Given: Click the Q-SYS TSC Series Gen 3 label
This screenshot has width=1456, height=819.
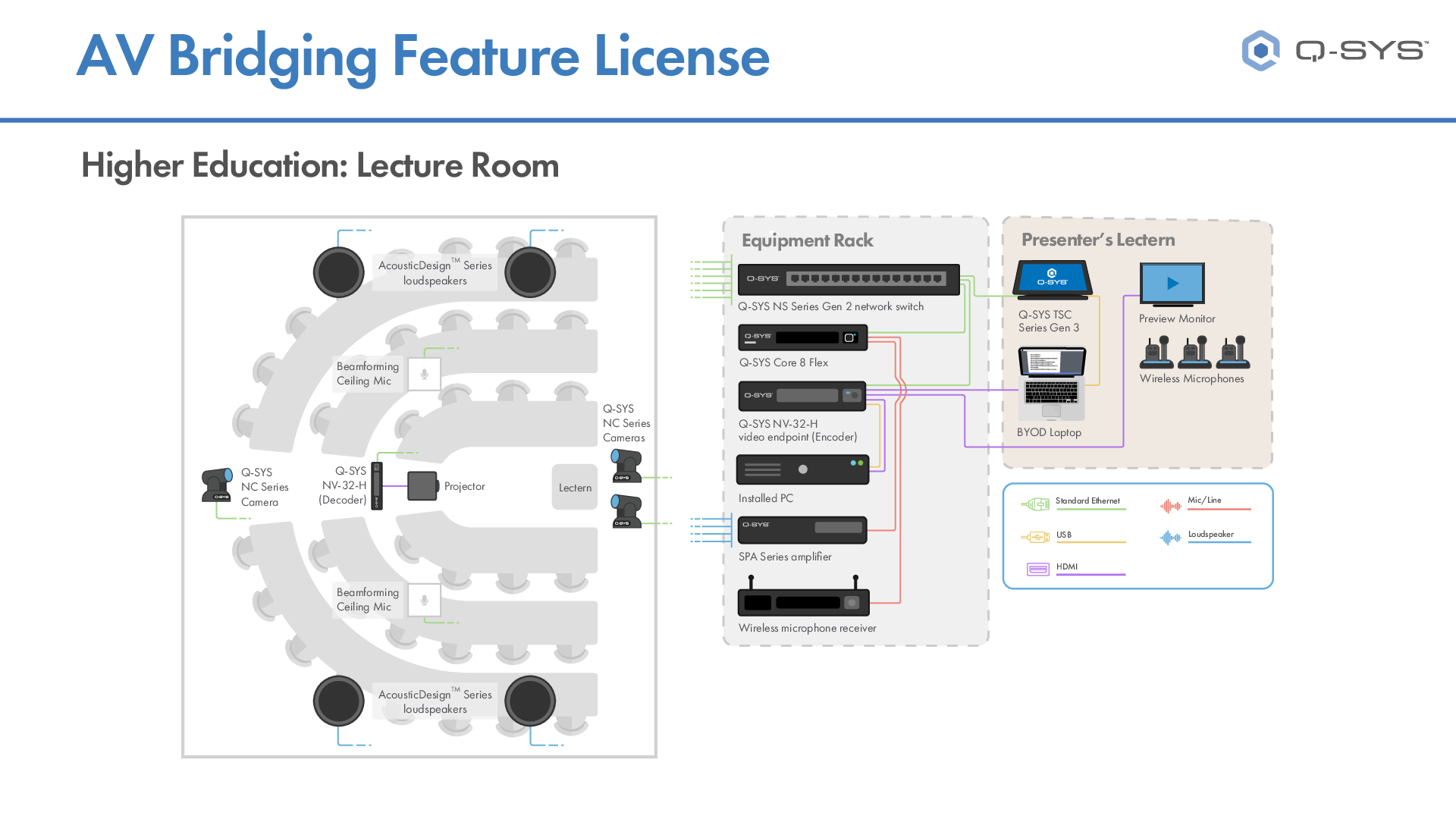Looking at the screenshot, I should [1049, 321].
